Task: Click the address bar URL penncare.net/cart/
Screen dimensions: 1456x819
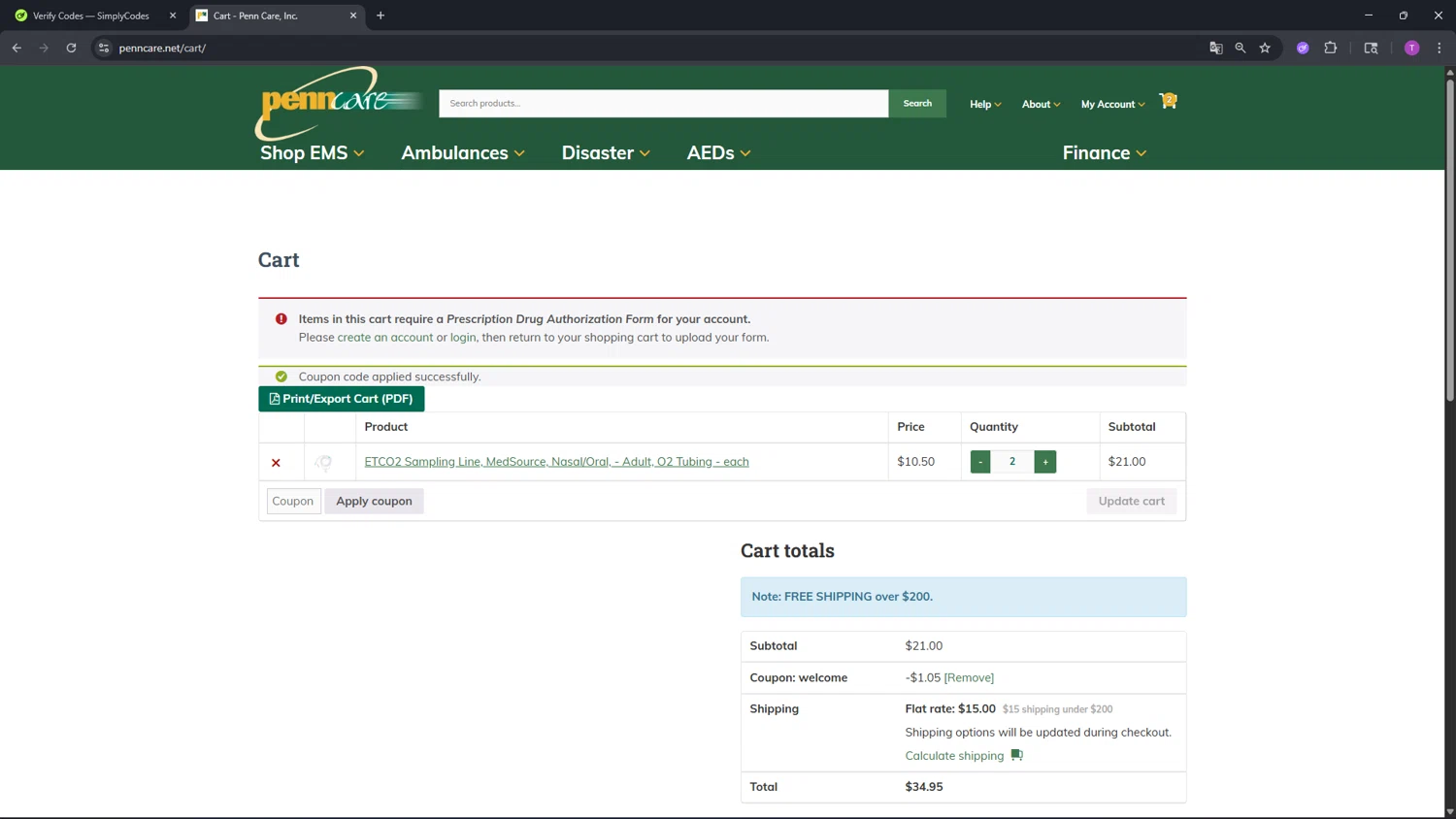Action: click(162, 48)
